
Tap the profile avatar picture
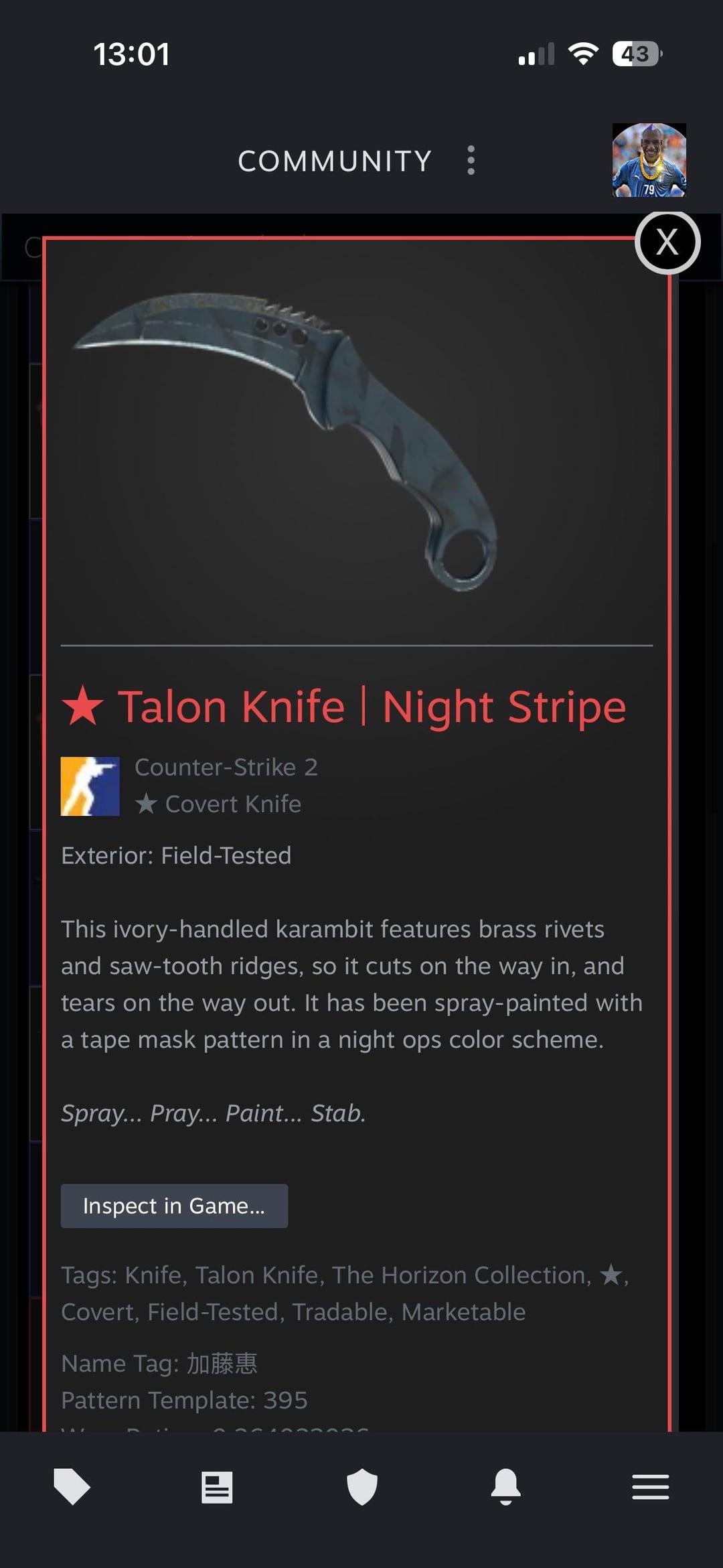tap(649, 160)
